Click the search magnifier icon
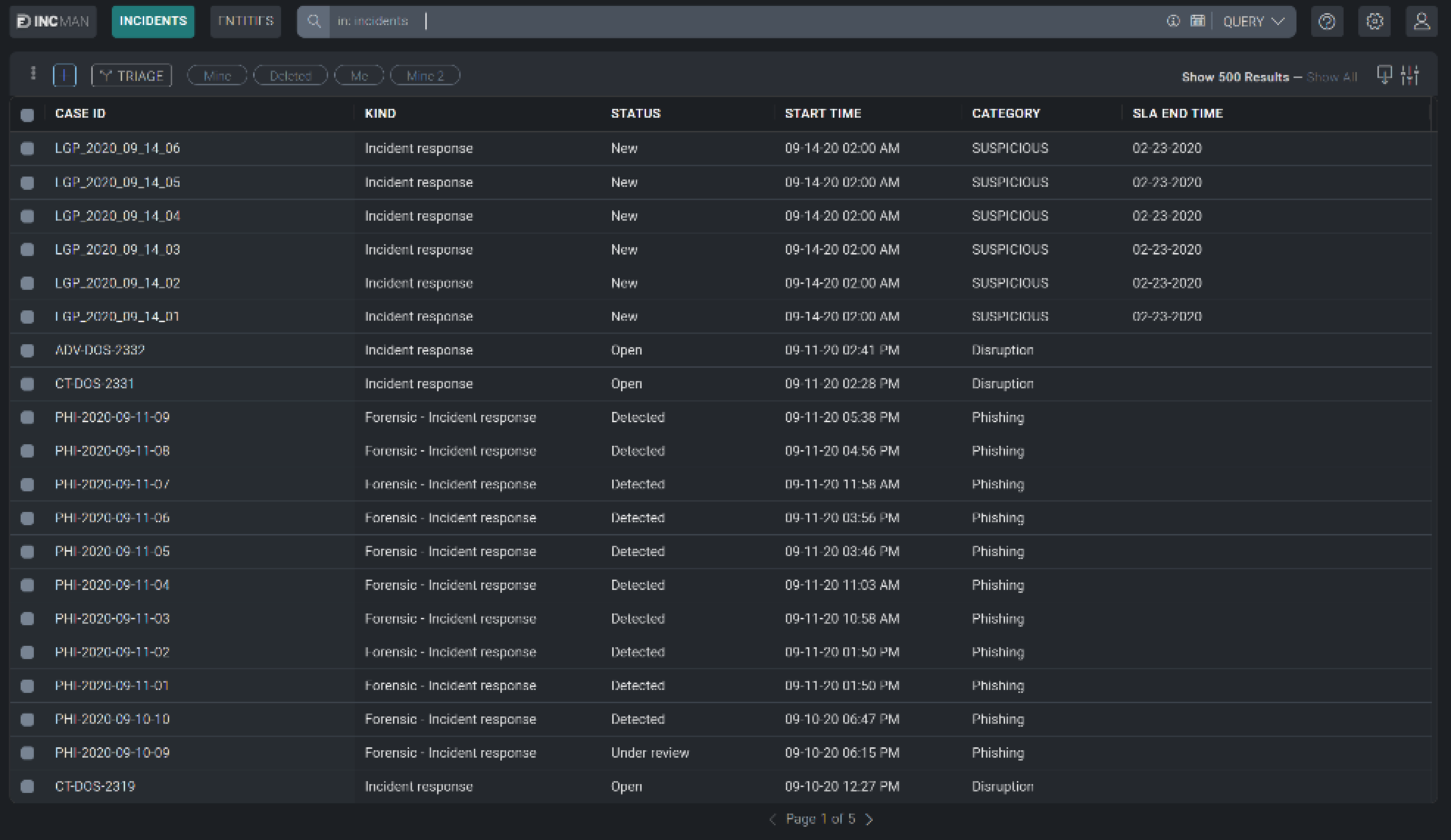Screen dimensions: 1451x840 point(314,22)
